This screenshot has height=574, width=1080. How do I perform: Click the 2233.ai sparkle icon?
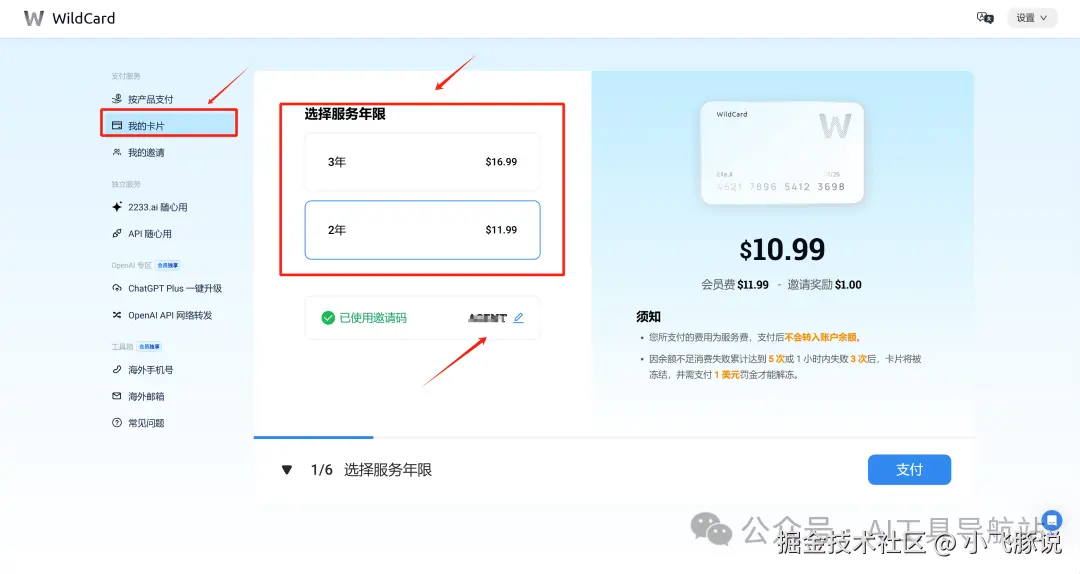coord(116,207)
